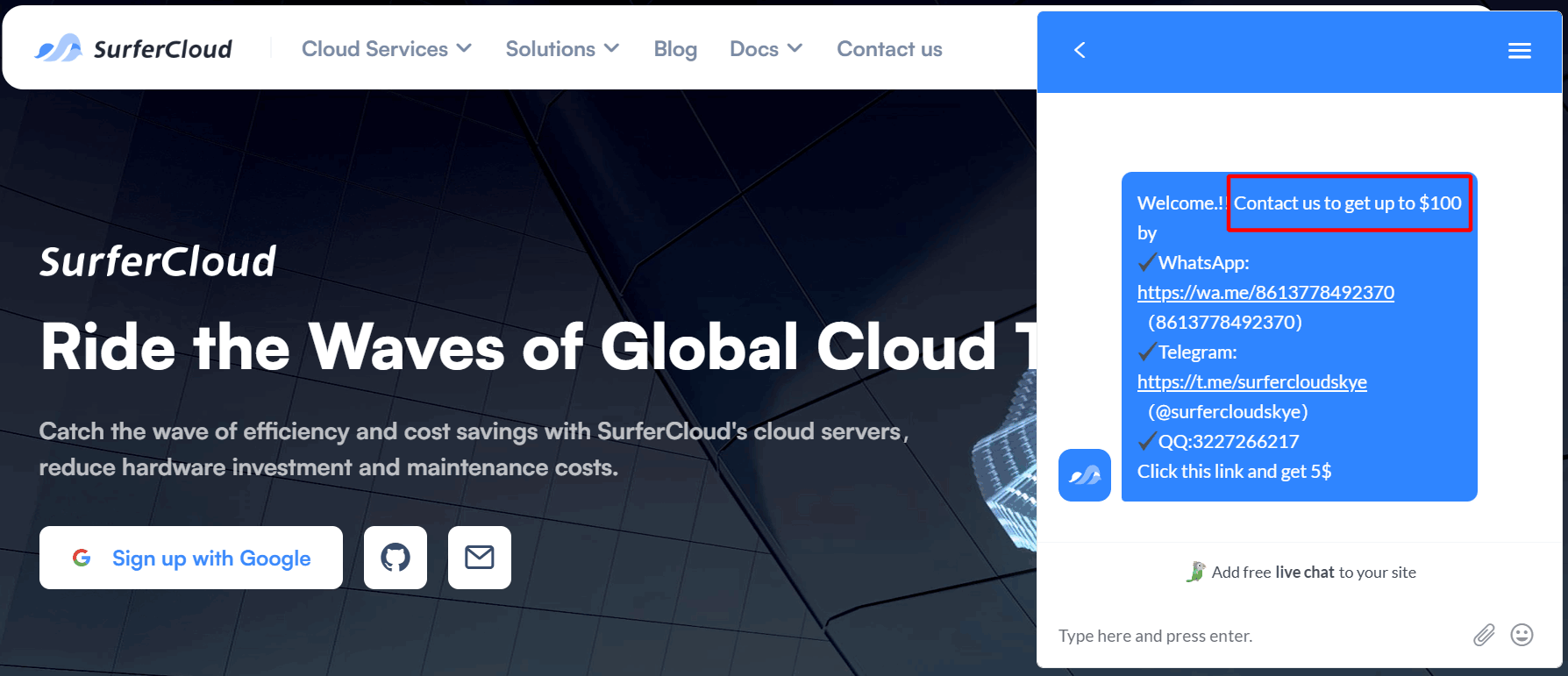Open the emoji picker icon

[1522, 635]
